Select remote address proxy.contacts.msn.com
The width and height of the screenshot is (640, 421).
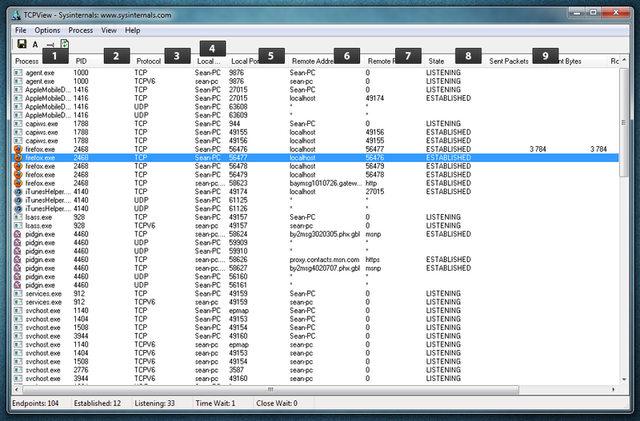(324, 260)
